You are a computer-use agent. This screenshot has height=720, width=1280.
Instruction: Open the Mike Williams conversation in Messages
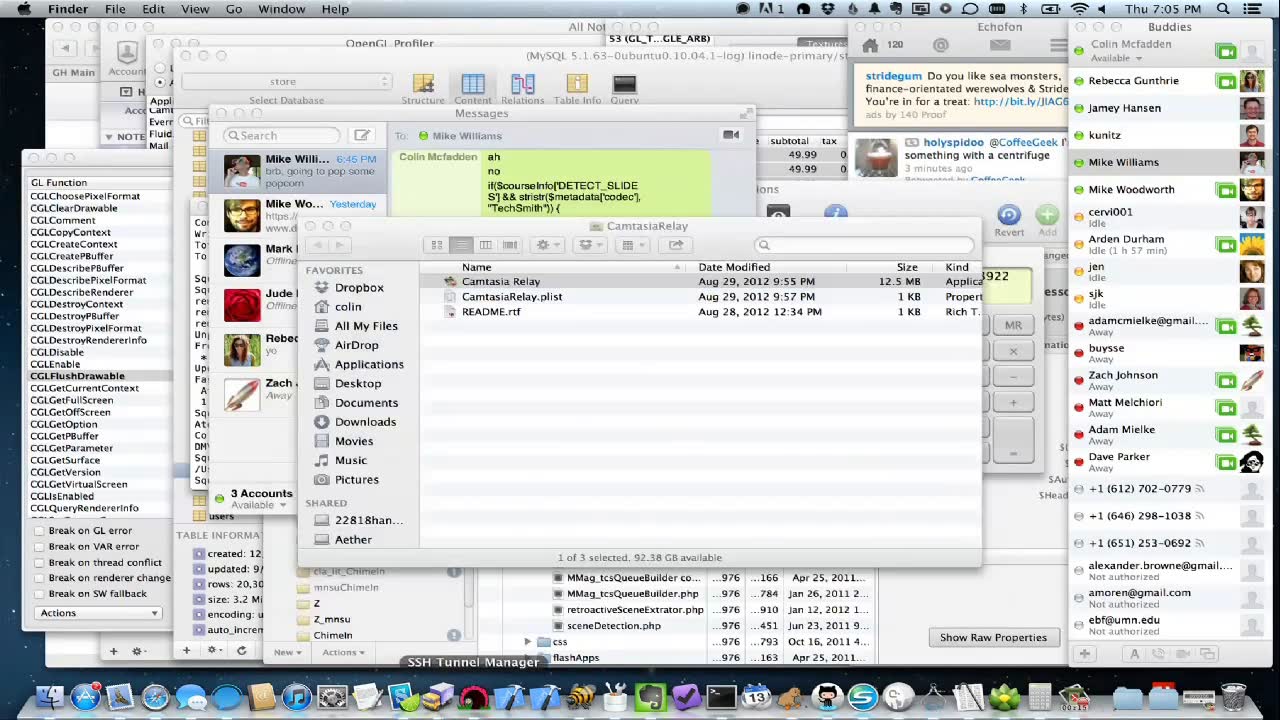[300, 170]
